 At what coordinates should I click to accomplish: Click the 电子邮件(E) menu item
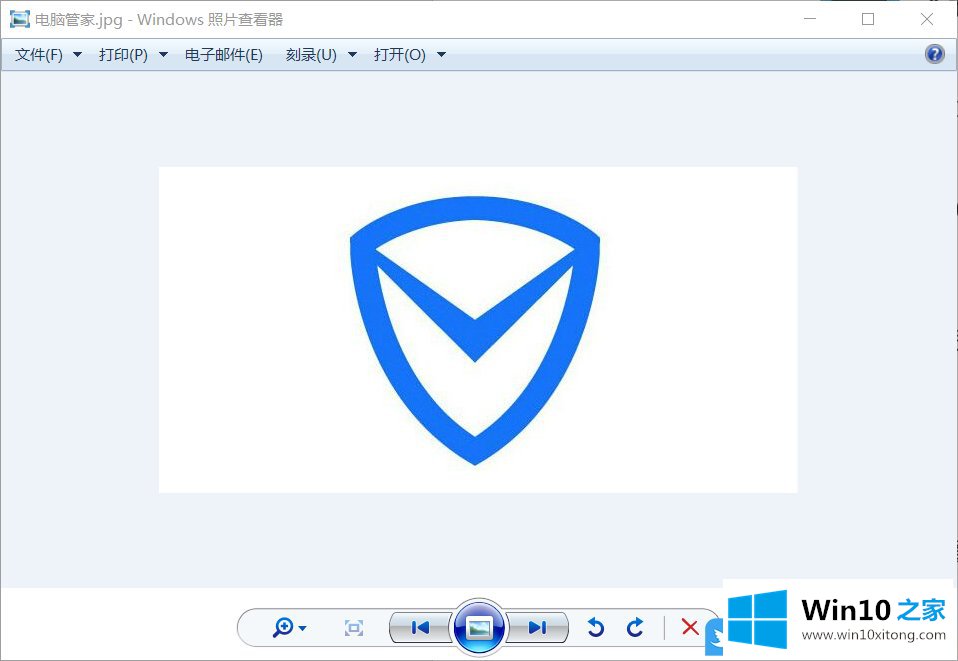pos(224,55)
